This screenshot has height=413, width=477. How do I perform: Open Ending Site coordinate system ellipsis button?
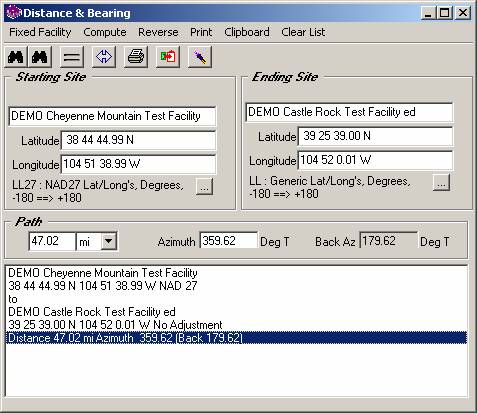[441, 183]
